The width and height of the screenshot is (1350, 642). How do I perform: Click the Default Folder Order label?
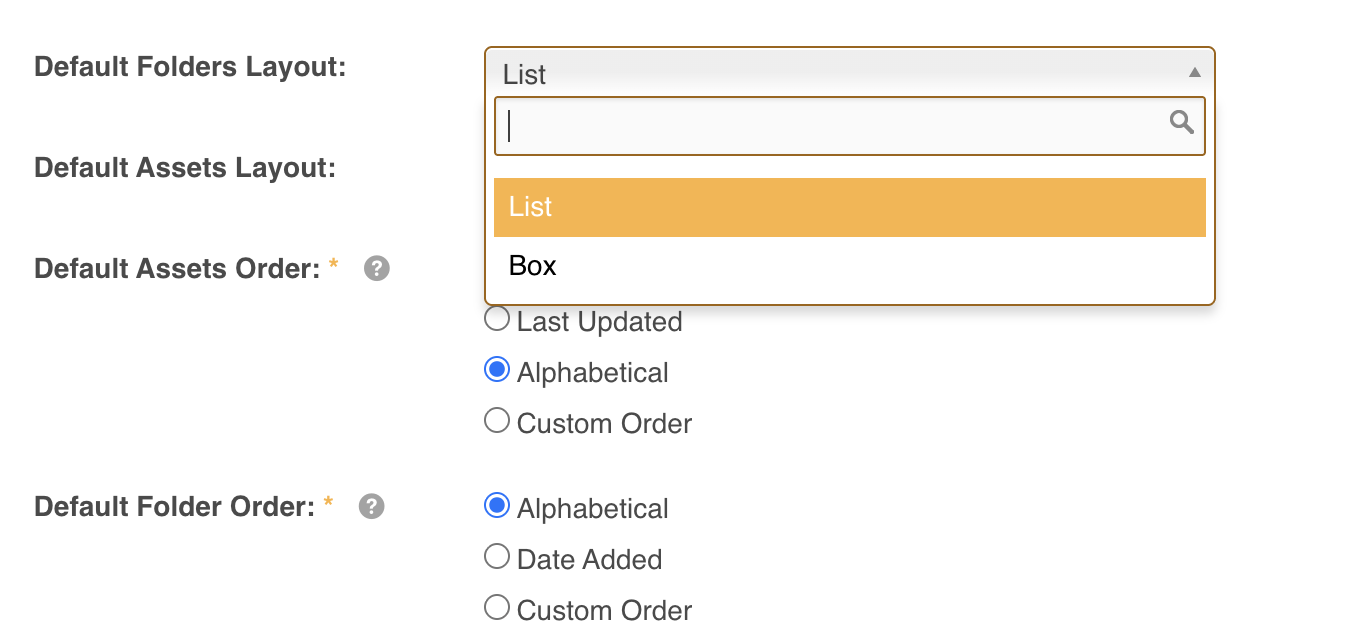[x=175, y=506]
